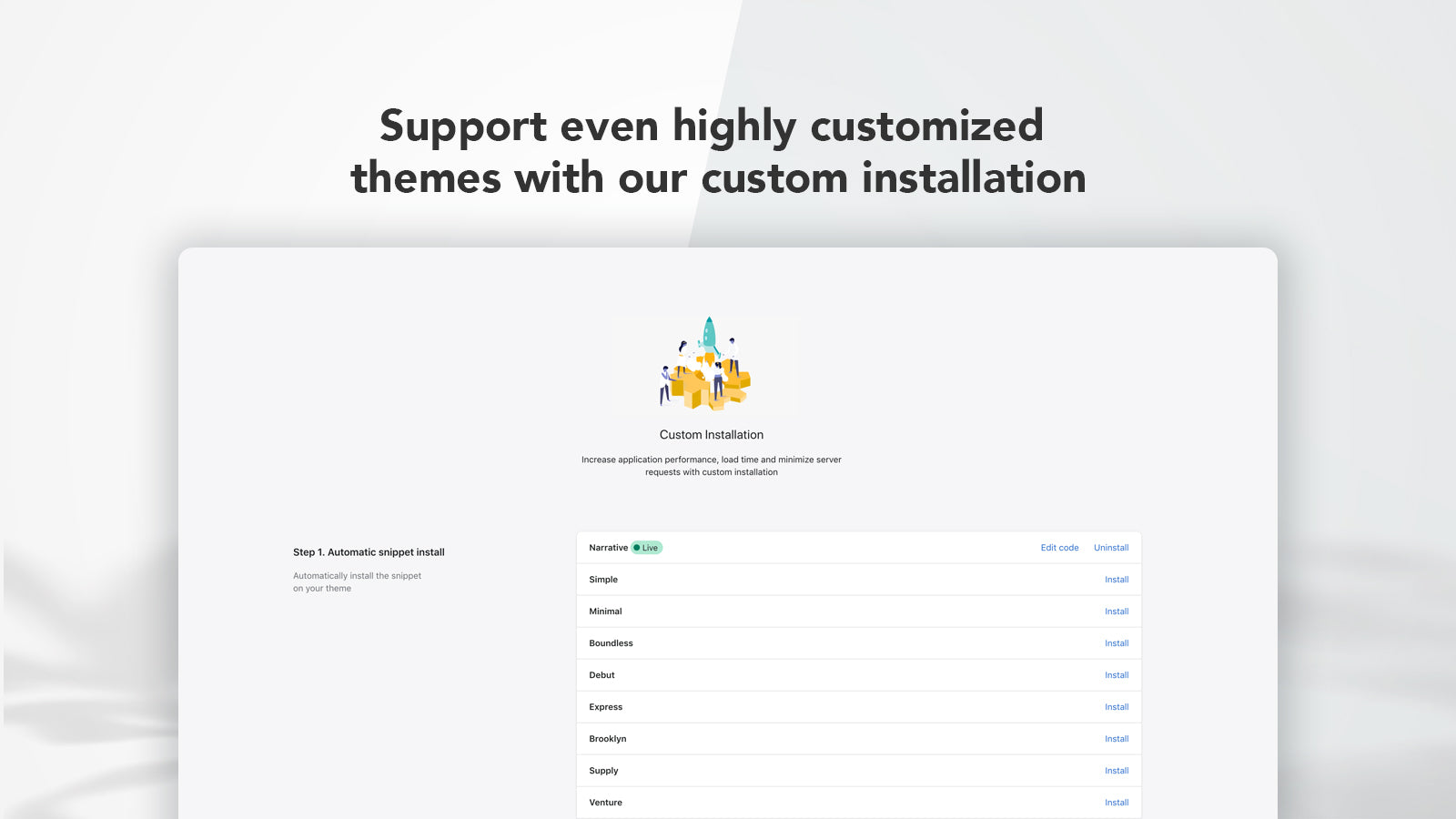This screenshot has width=1456, height=819.
Task: Install the Boundless theme
Action: click(1117, 642)
